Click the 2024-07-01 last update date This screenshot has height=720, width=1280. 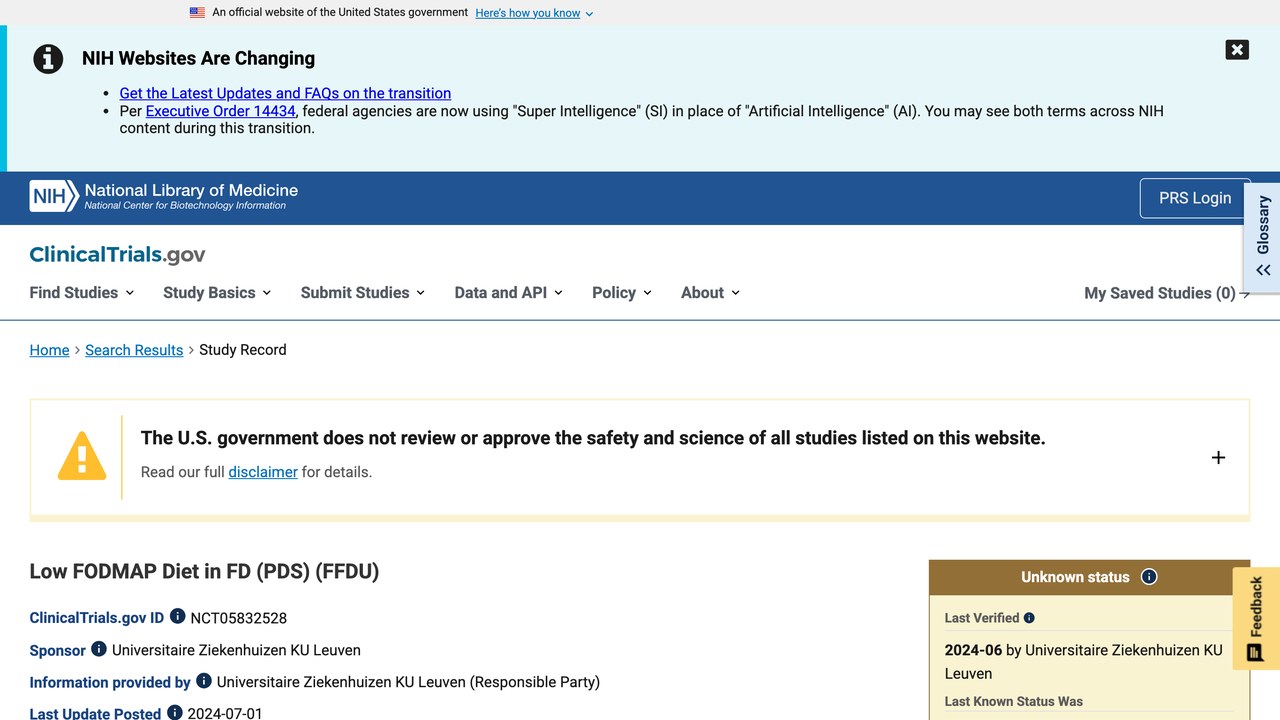click(225, 713)
